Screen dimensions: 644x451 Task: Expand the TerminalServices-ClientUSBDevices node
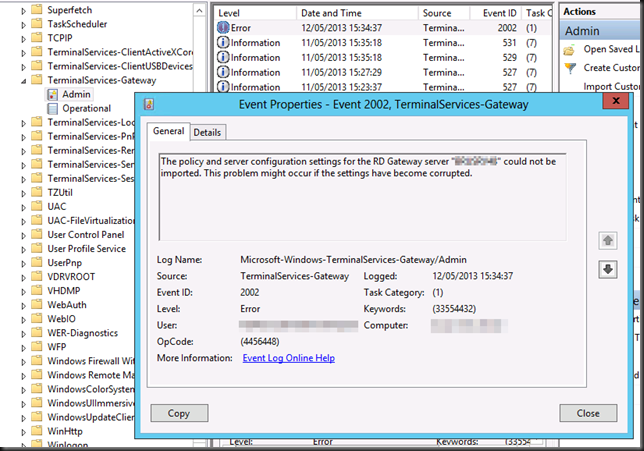[23, 67]
